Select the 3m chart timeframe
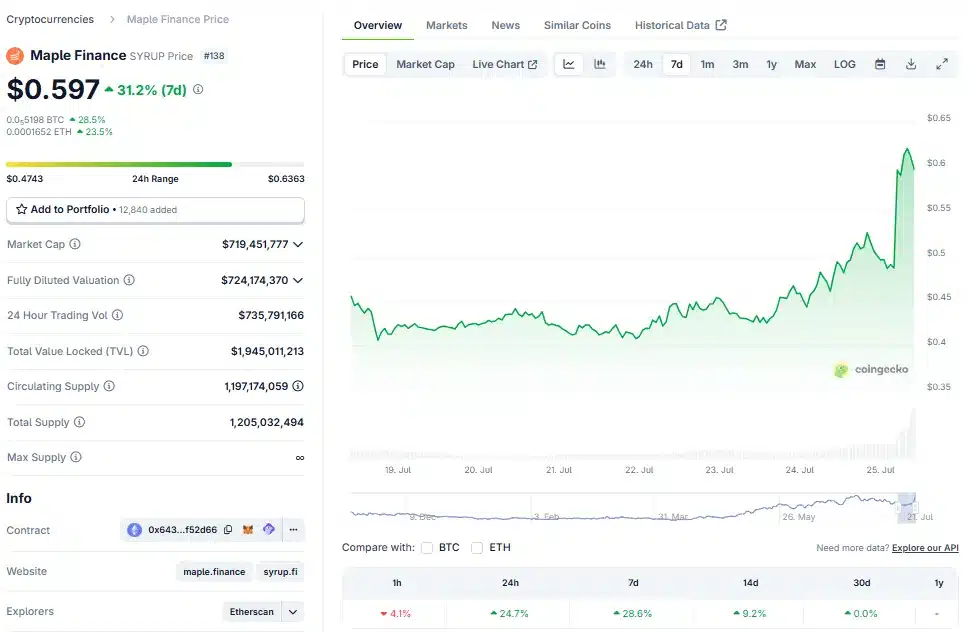The width and height of the screenshot is (969, 632). (x=740, y=64)
